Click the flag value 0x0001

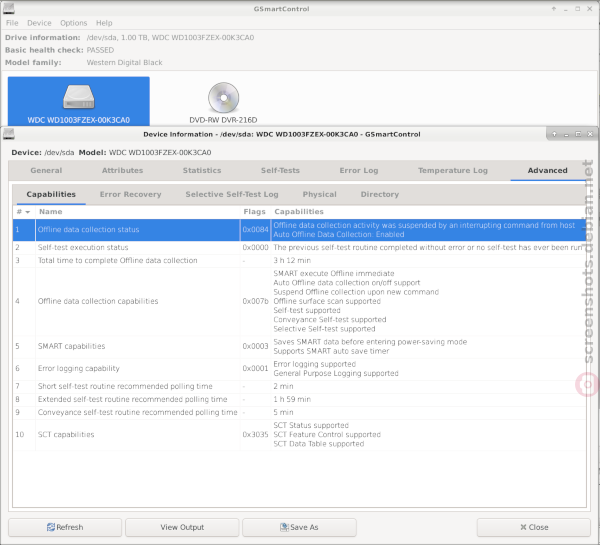tap(255, 369)
